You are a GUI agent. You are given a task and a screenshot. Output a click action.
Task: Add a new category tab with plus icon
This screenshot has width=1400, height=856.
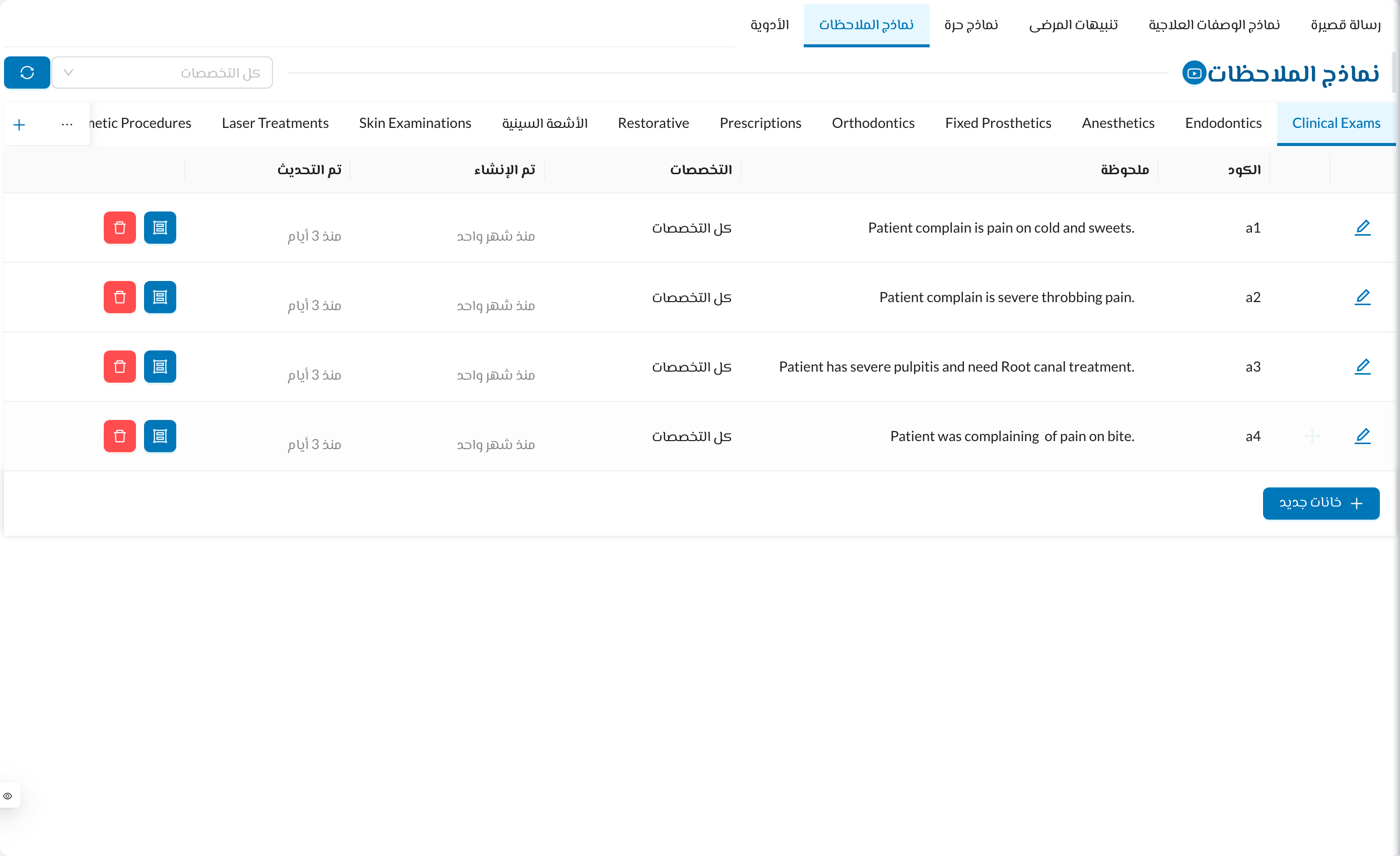pos(19,124)
